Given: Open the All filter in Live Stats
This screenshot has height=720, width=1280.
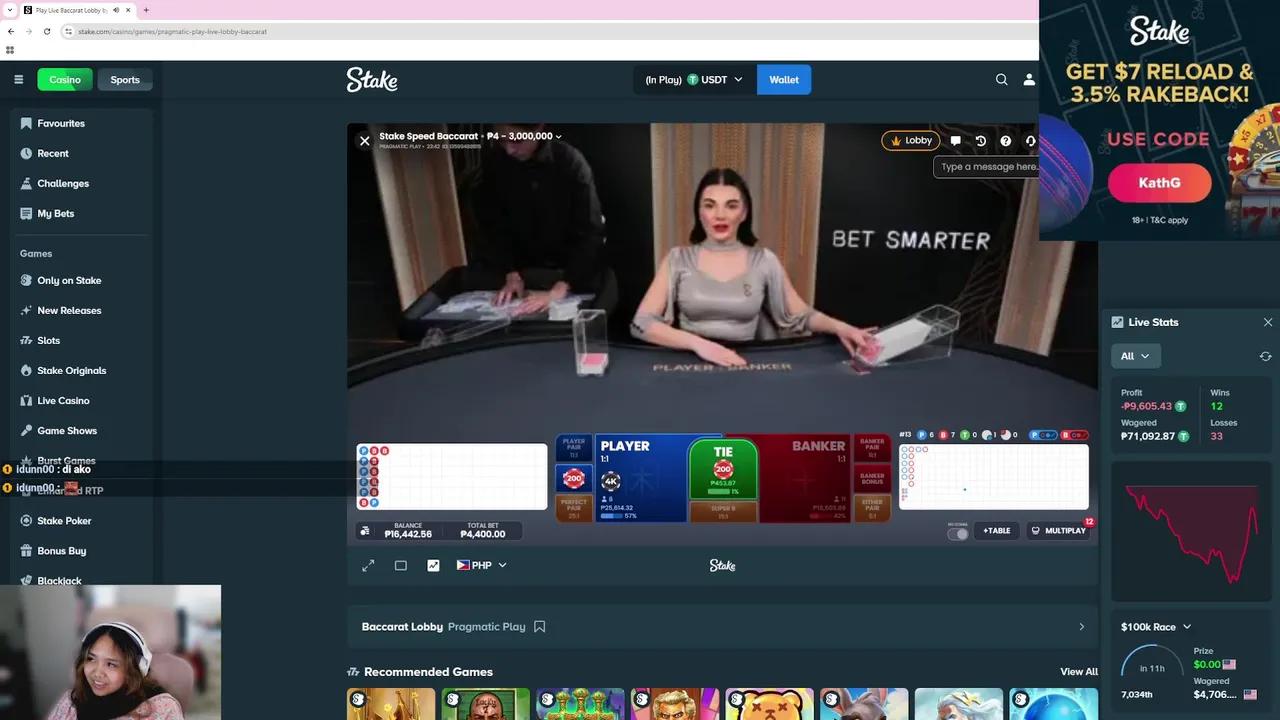Looking at the screenshot, I should click(x=1135, y=355).
